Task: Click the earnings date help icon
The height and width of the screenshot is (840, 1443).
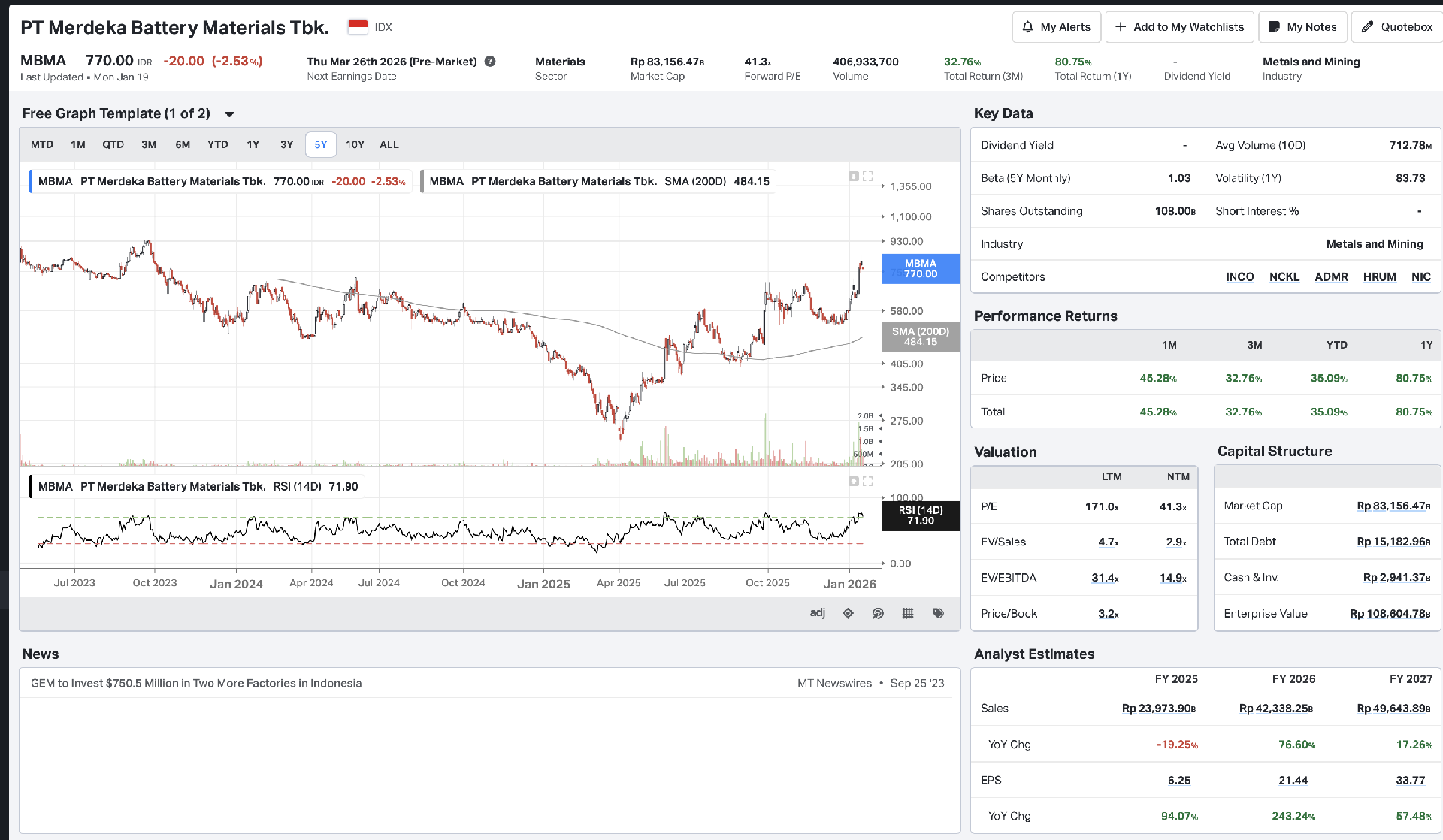Action: click(490, 62)
